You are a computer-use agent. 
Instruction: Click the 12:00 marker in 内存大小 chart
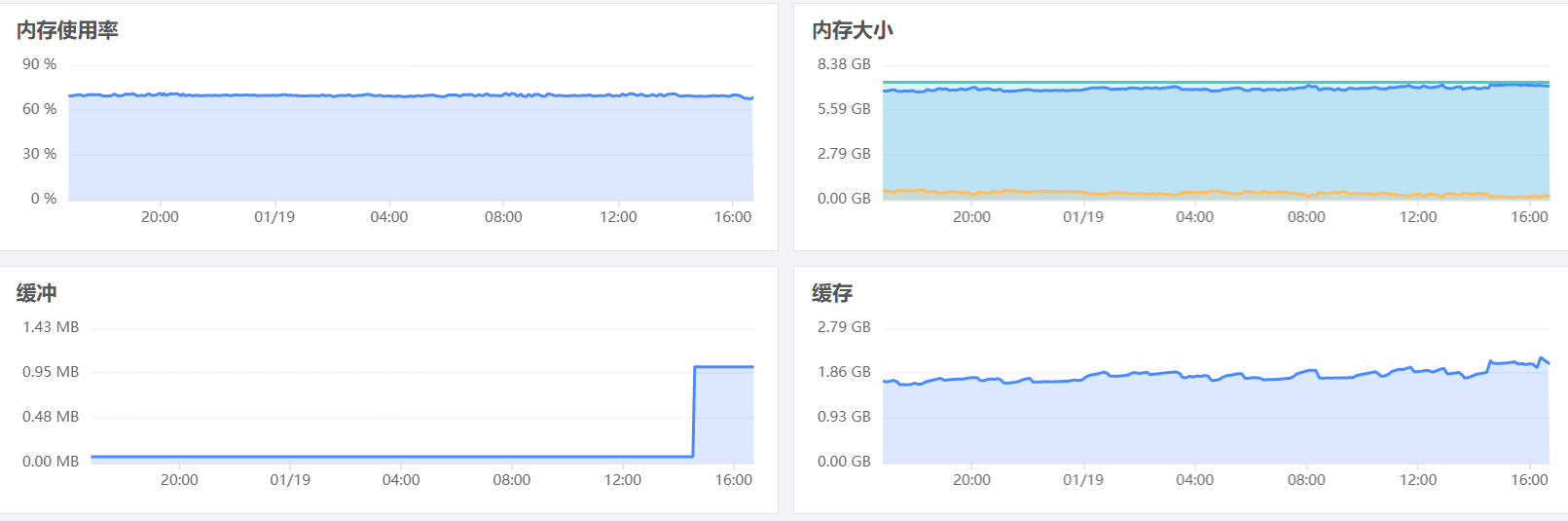tap(1418, 217)
